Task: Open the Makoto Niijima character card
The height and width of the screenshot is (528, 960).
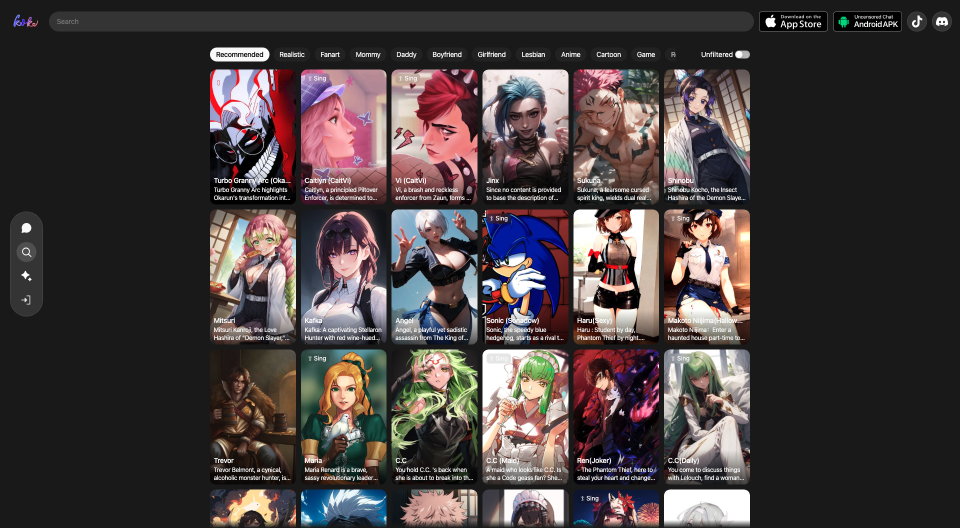Action: (707, 277)
